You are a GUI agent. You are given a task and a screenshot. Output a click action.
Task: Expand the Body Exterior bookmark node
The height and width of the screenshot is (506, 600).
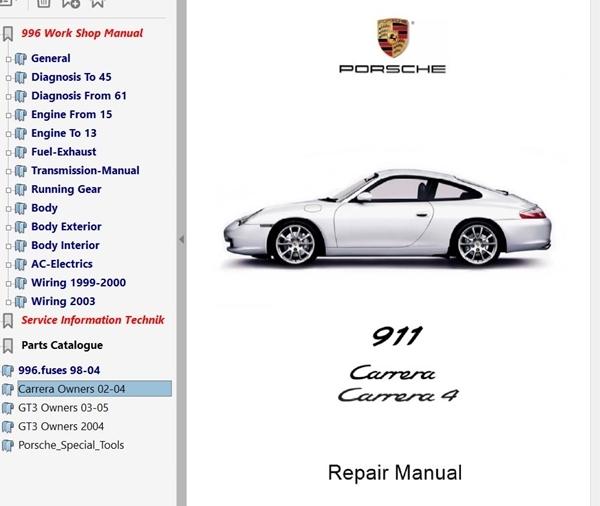point(8,228)
